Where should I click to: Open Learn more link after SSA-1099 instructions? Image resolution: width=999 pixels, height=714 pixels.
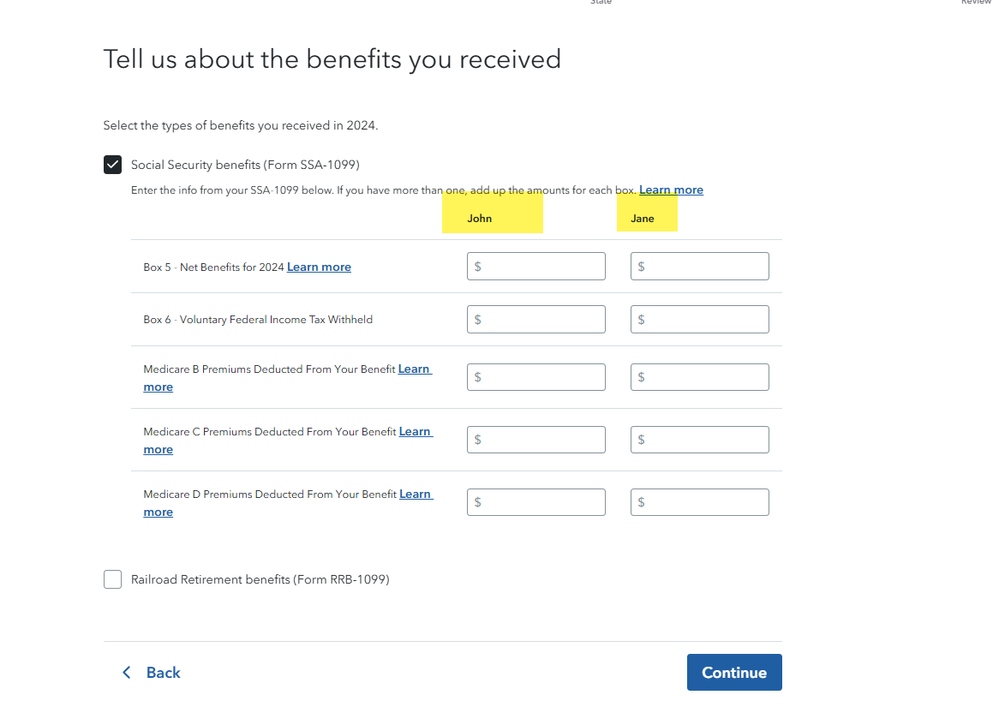671,190
